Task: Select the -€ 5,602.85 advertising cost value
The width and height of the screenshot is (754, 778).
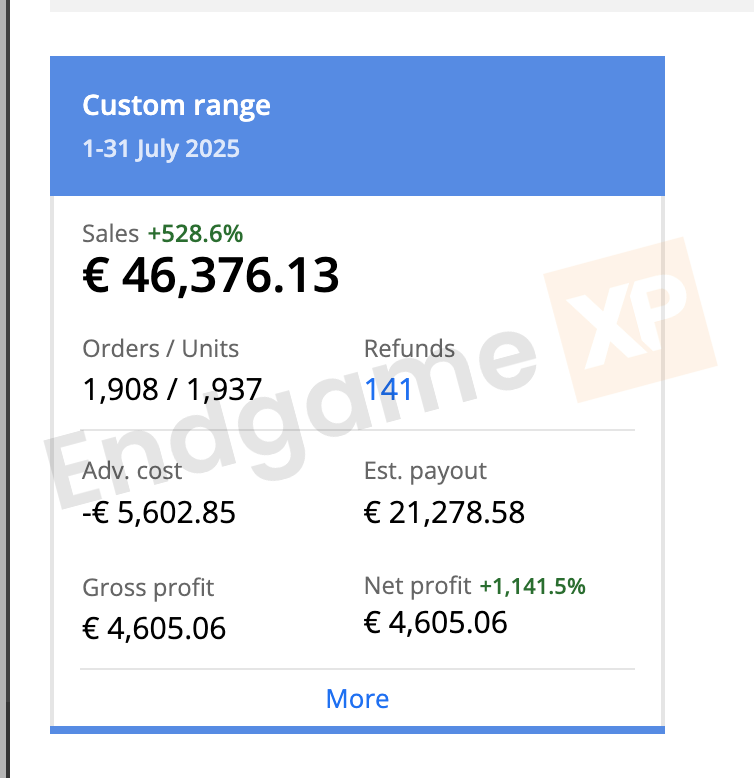Action: pos(159,512)
